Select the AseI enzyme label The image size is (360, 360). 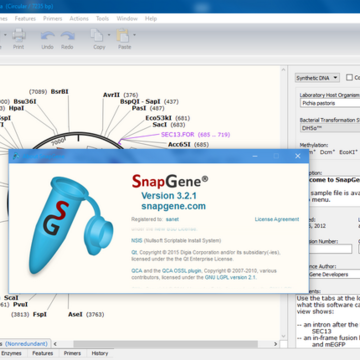click(x=75, y=314)
